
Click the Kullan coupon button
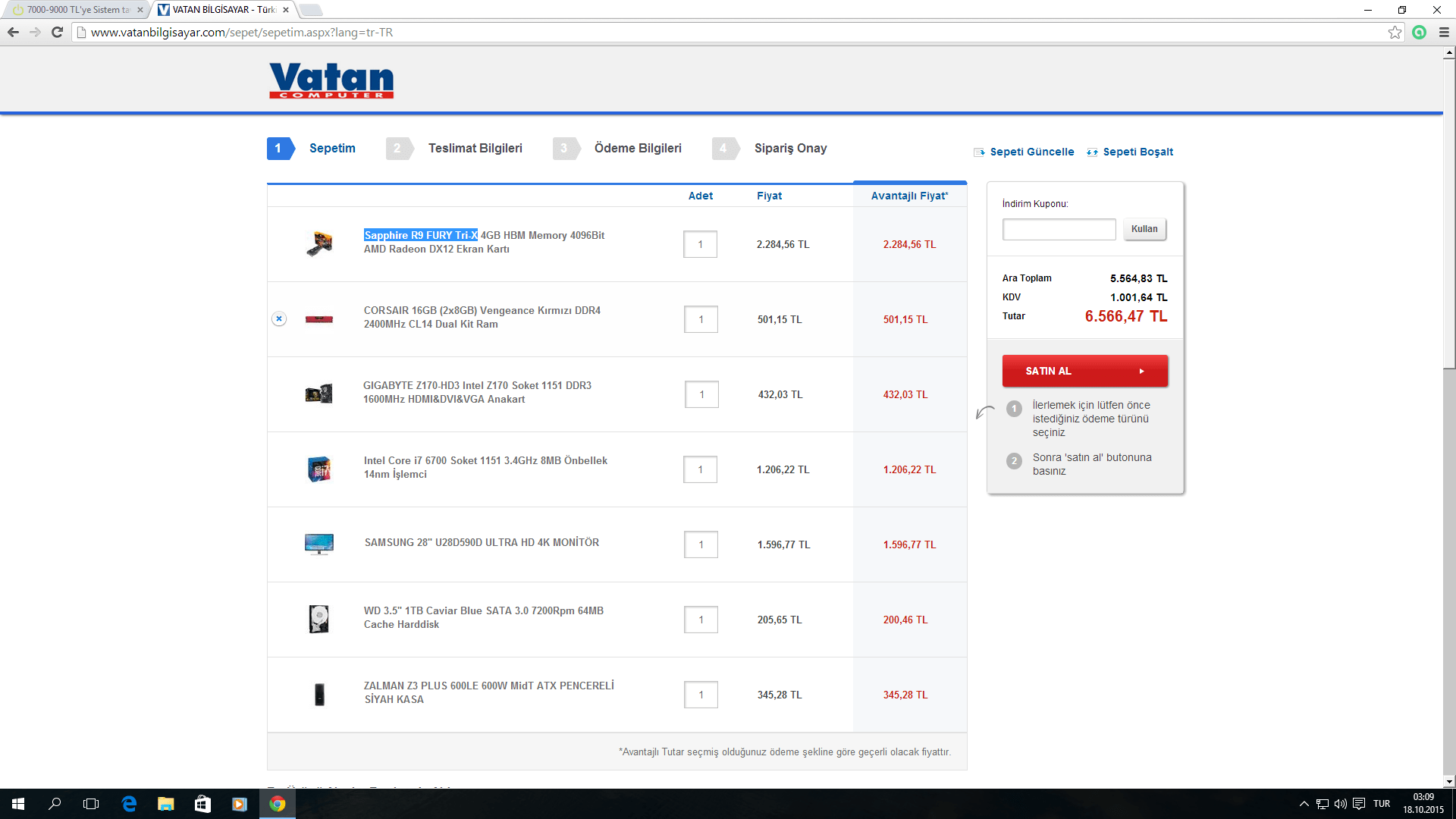pos(1144,229)
